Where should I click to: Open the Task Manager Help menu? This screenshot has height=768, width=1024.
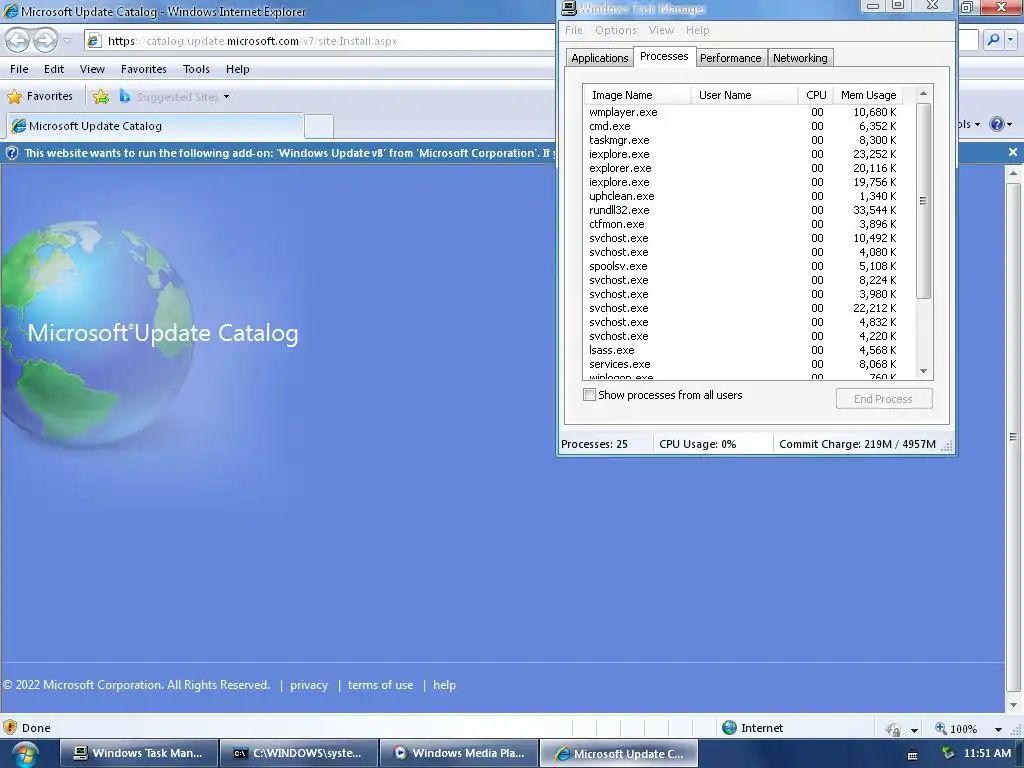(x=697, y=30)
